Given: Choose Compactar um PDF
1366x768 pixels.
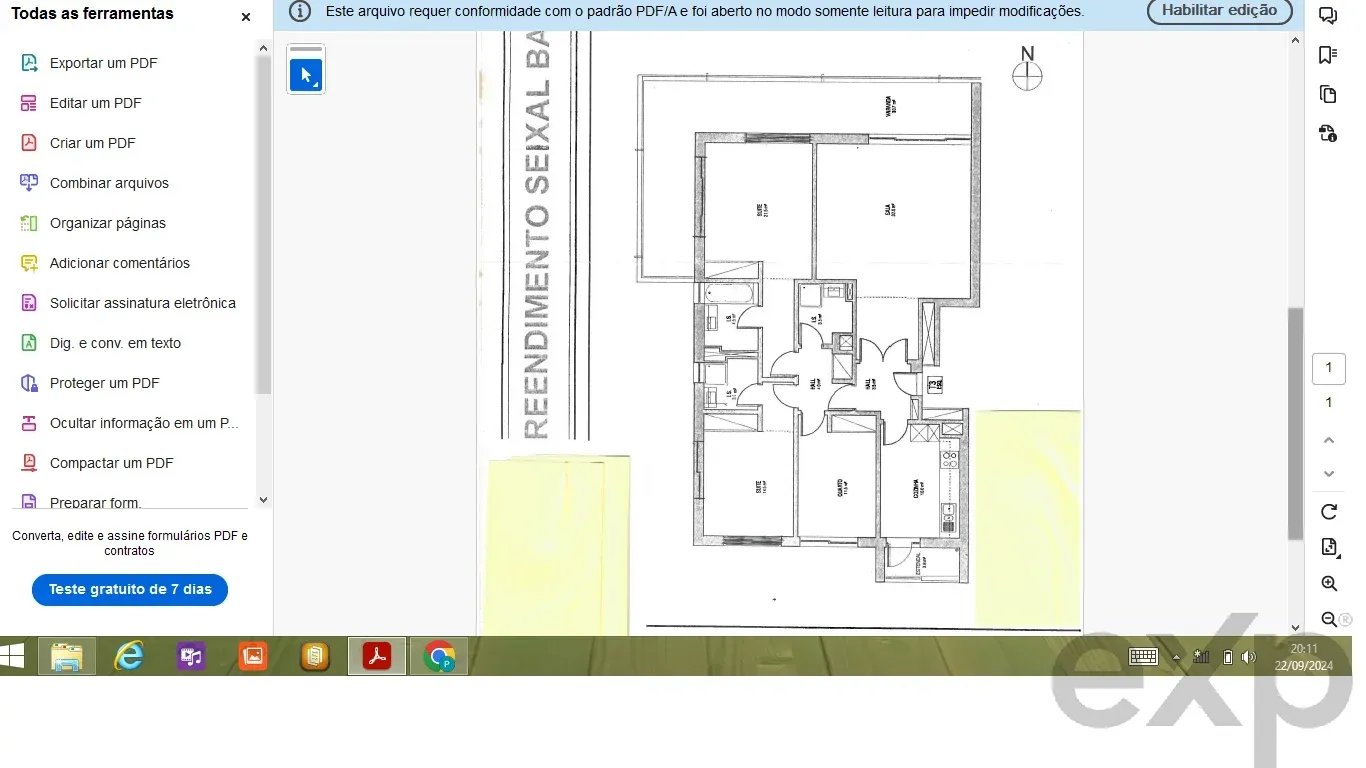Looking at the screenshot, I should coord(111,463).
